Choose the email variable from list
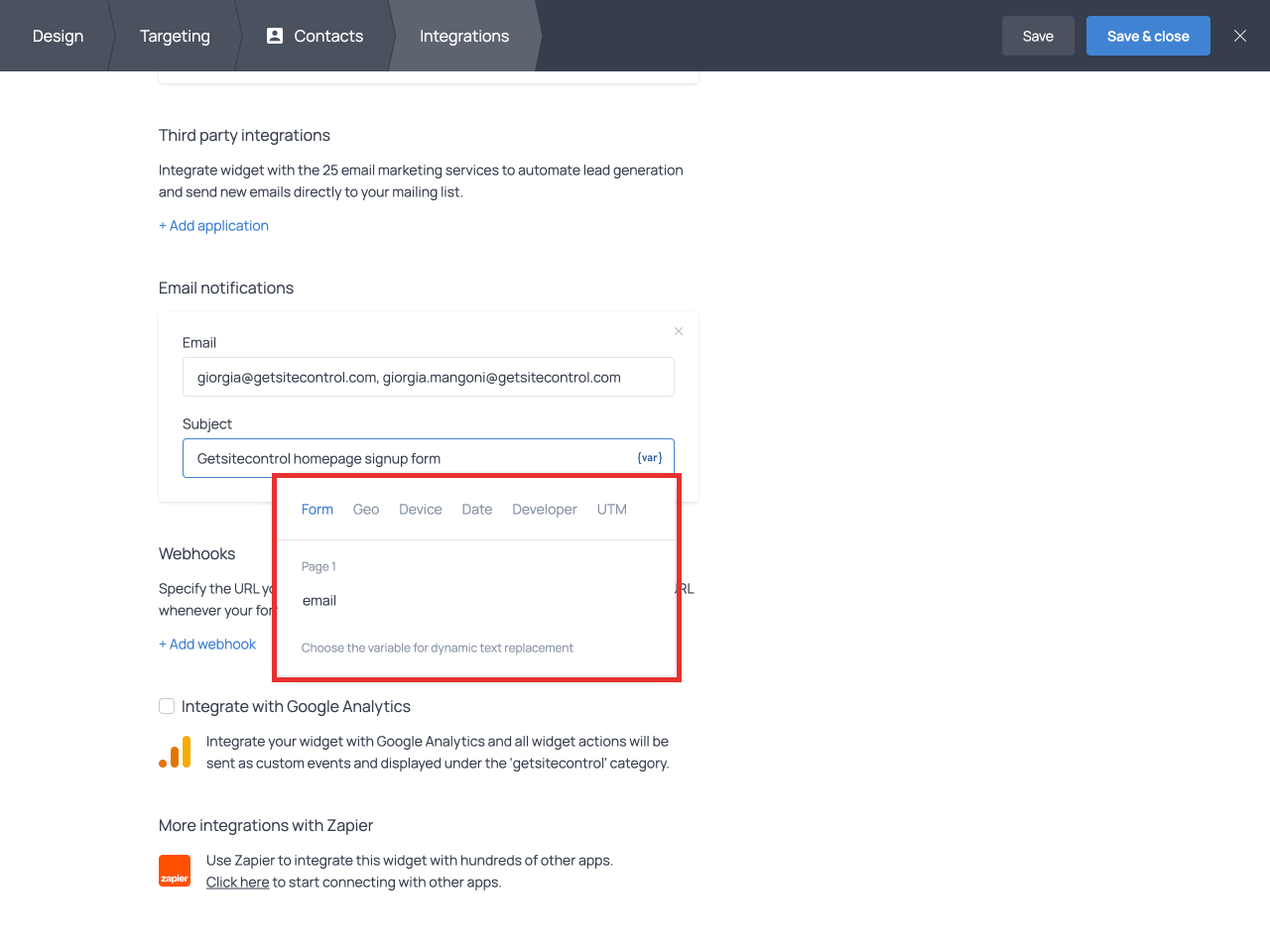The width and height of the screenshot is (1270, 952). coord(319,601)
